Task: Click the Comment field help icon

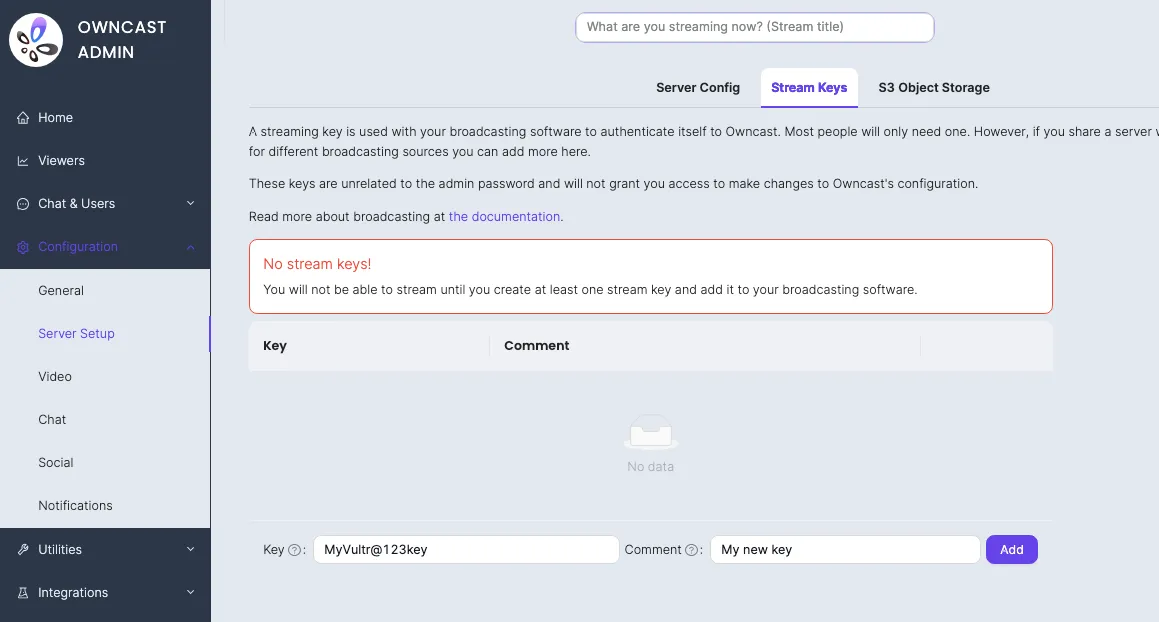Action: point(691,550)
